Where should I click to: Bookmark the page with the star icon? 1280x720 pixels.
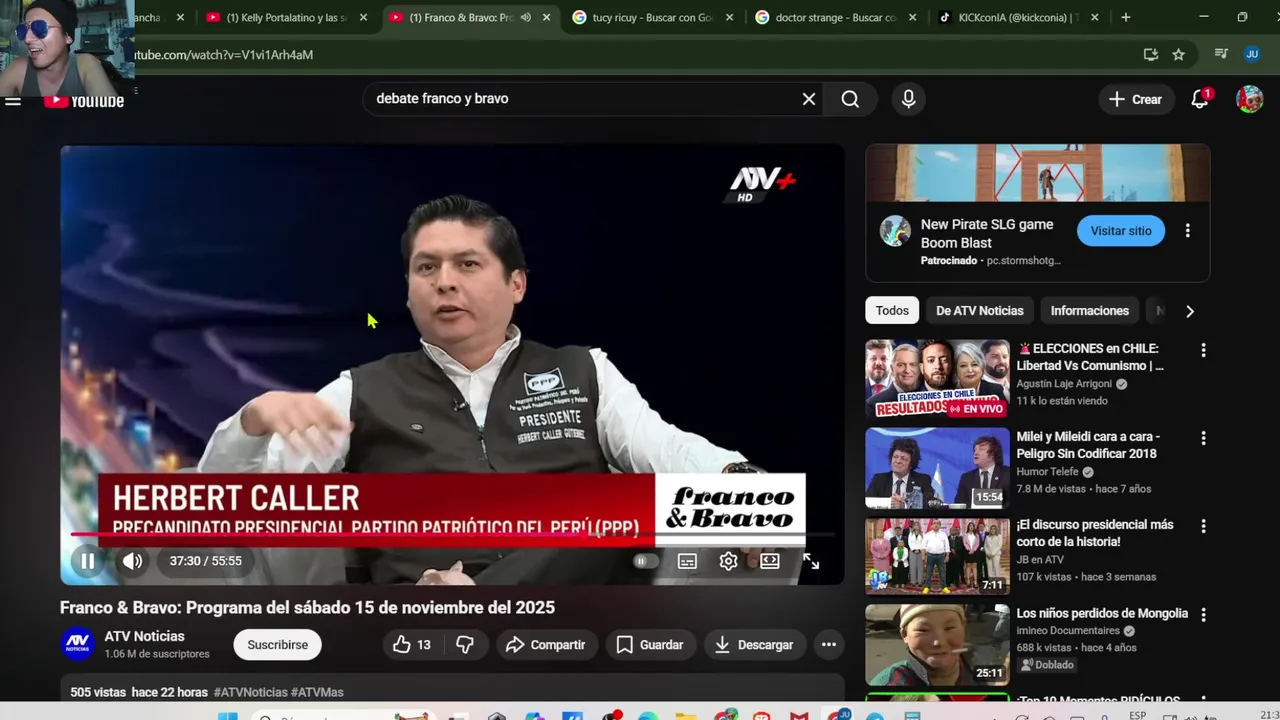click(1179, 55)
